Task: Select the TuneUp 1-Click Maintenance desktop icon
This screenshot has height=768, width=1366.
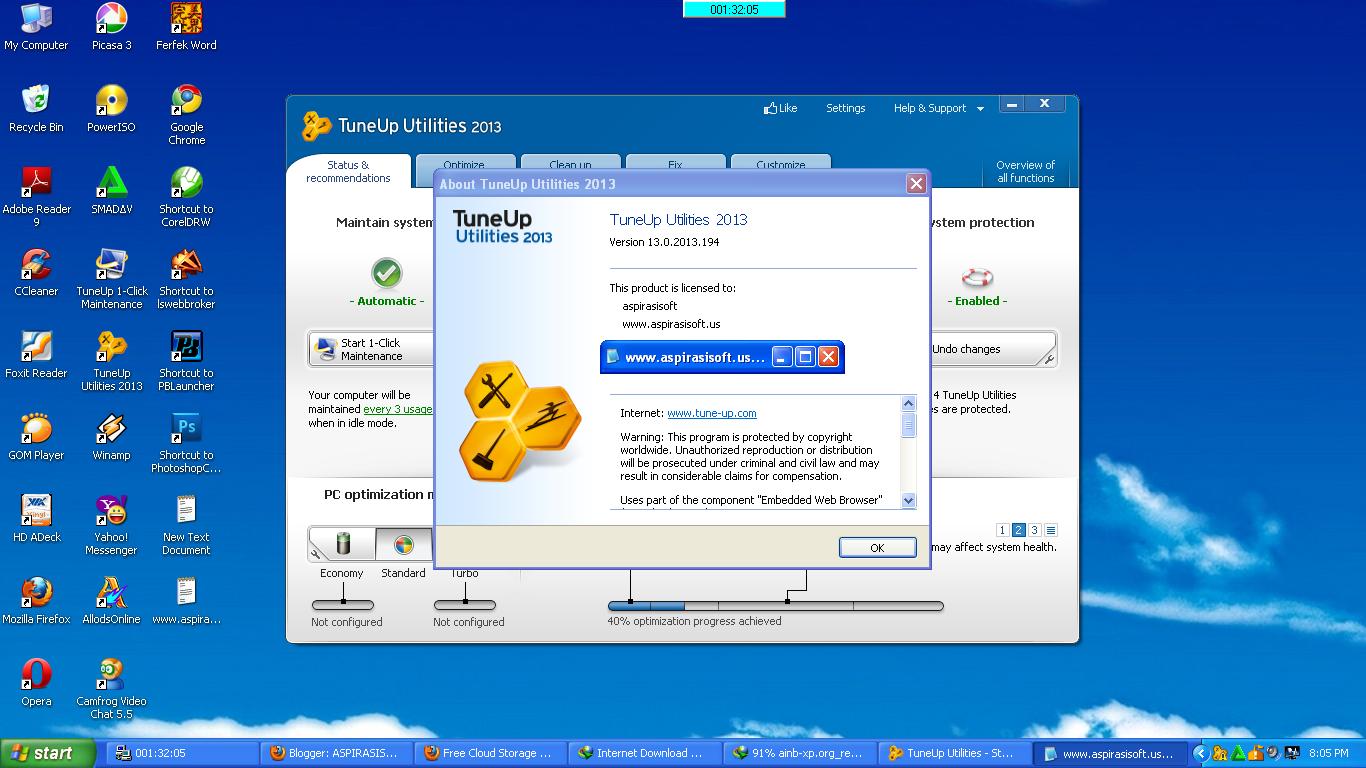Action: (x=111, y=279)
